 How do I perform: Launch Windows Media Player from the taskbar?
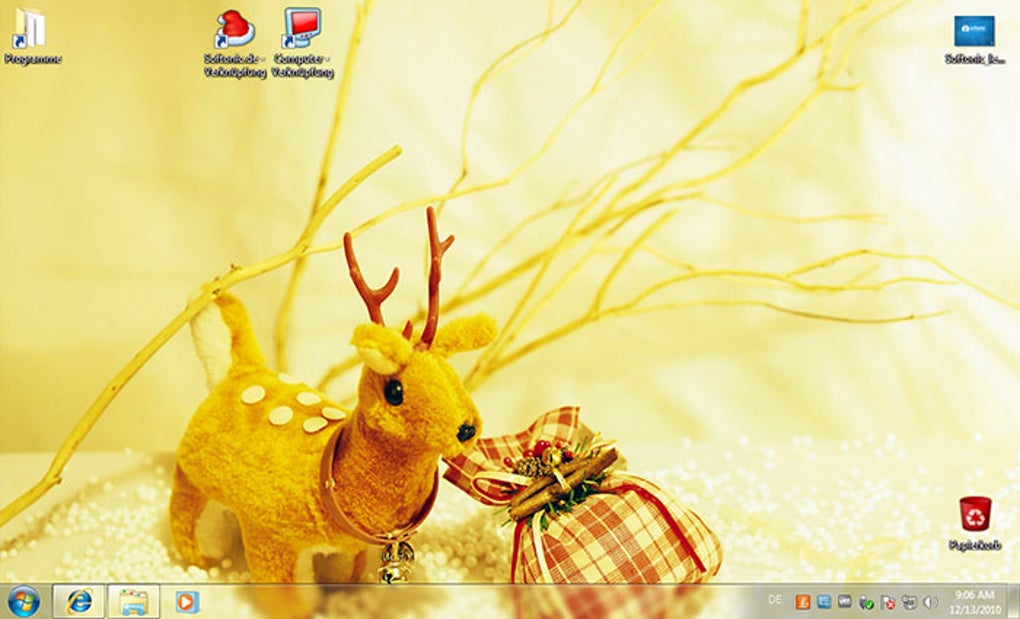[x=187, y=602]
